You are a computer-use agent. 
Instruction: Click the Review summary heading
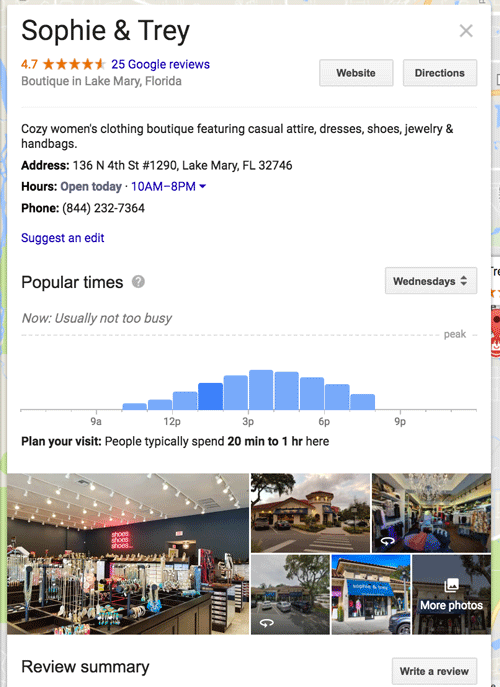coord(85,667)
